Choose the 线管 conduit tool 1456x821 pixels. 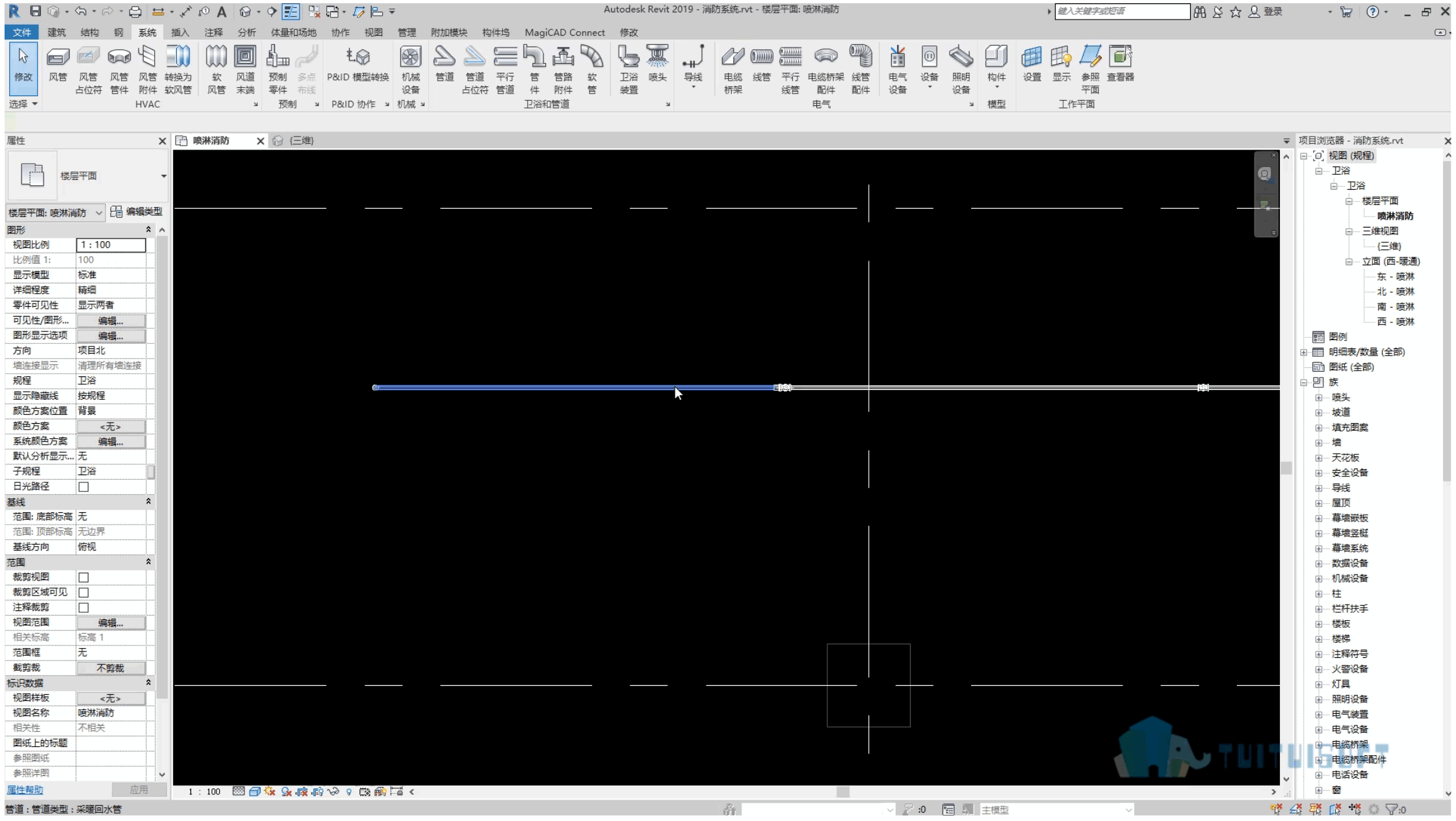(x=761, y=64)
